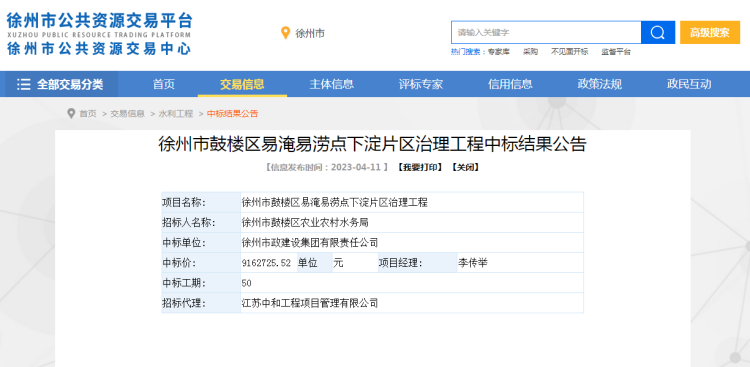Click the 项目经理 label cell
Screen dimensions: 750x367
[418, 263]
